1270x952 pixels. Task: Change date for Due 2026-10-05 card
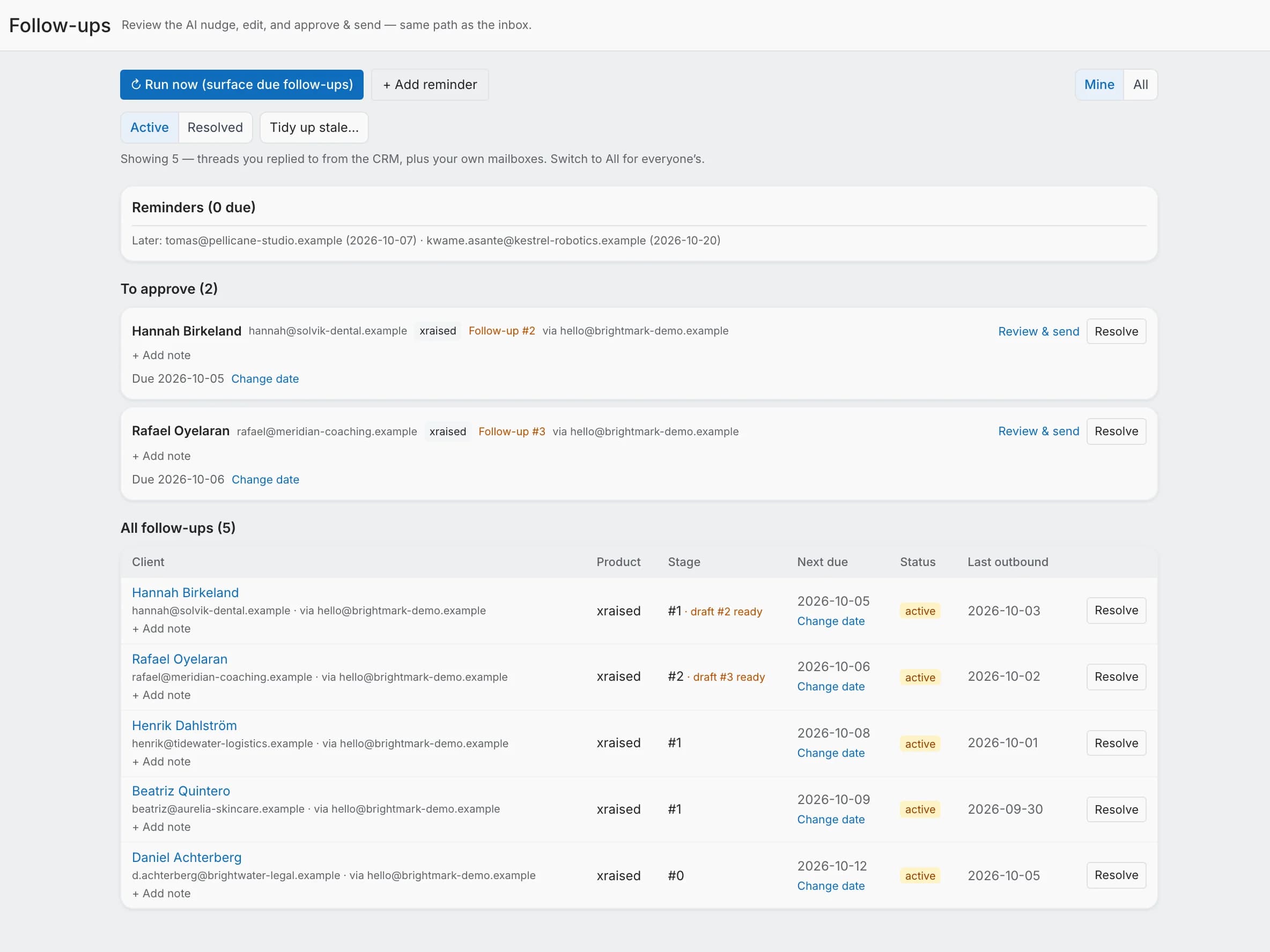(x=265, y=379)
